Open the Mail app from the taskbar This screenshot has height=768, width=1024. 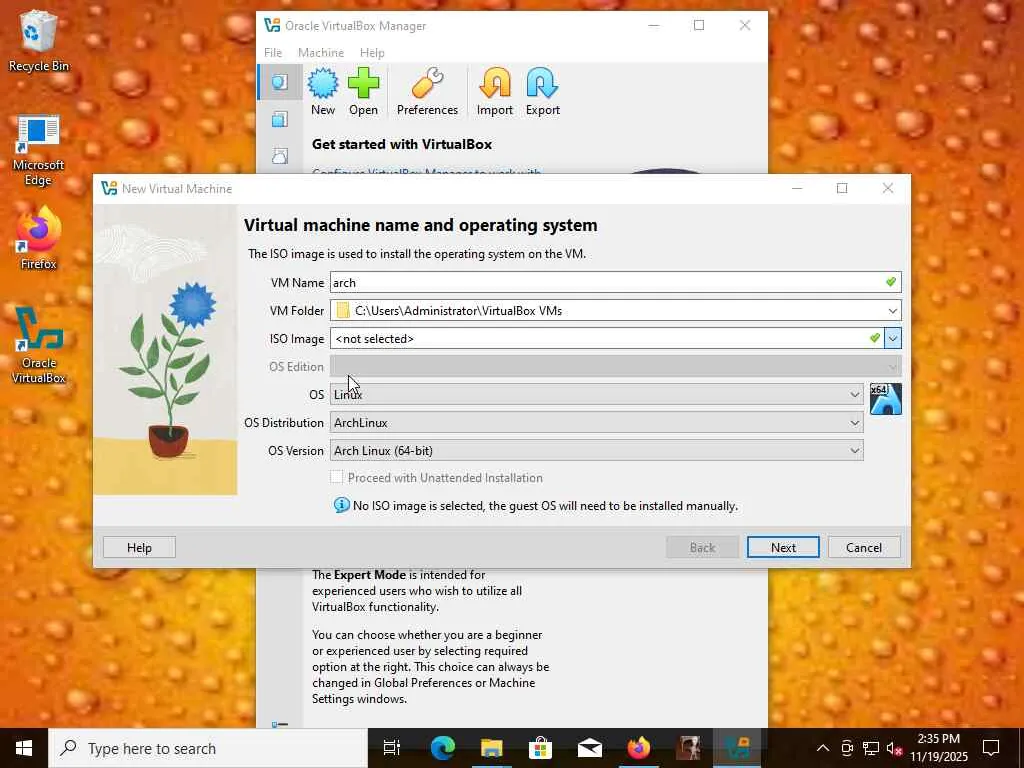[590, 748]
